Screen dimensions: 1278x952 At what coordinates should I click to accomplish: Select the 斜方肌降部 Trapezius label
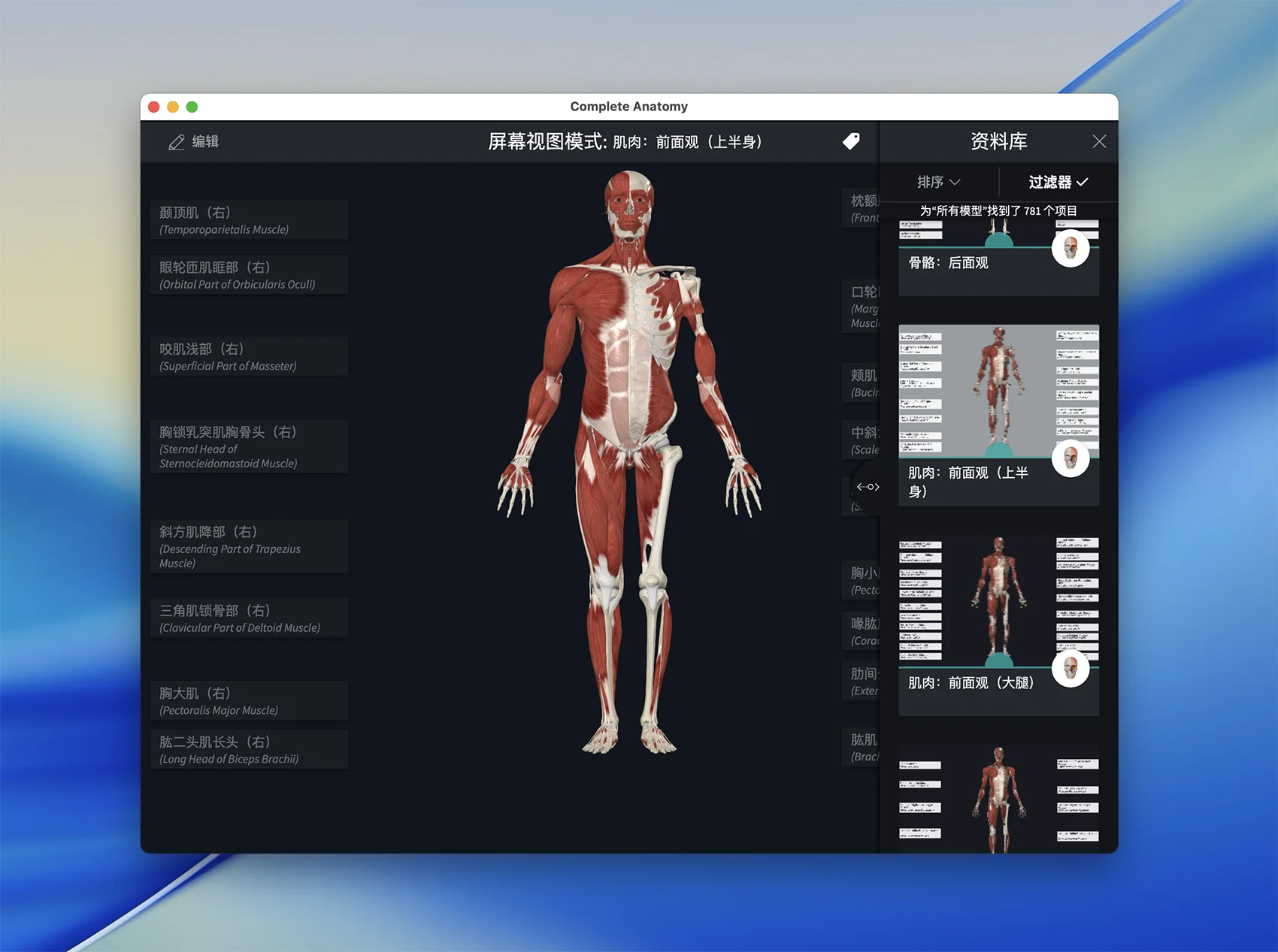pos(249,546)
